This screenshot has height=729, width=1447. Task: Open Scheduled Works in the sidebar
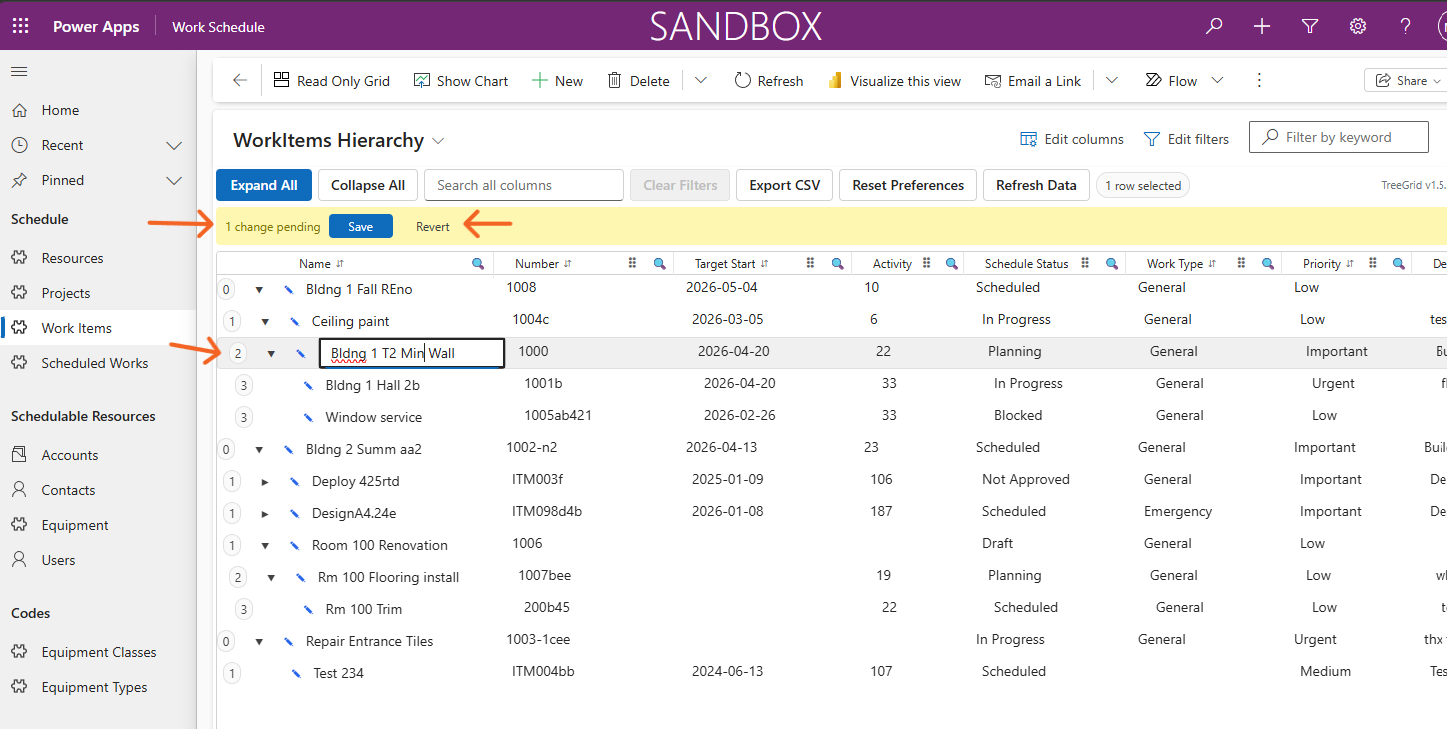95,363
